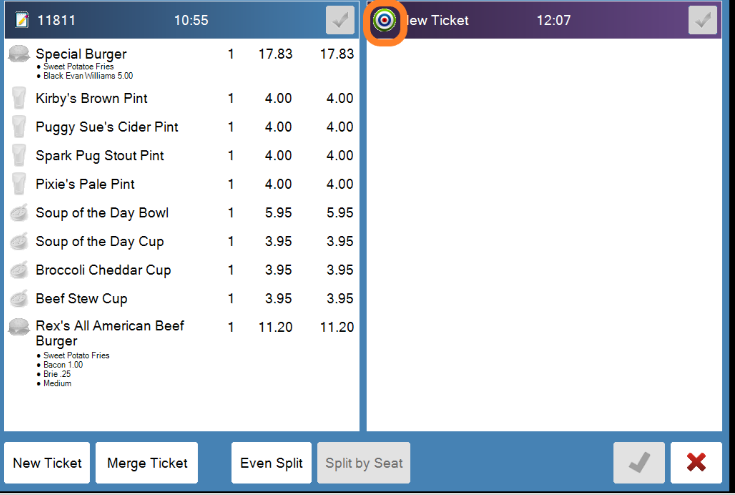The height and width of the screenshot is (495, 735).
Task: Click the Broccoli Cheddar Cup soup icon
Action: tap(19, 270)
